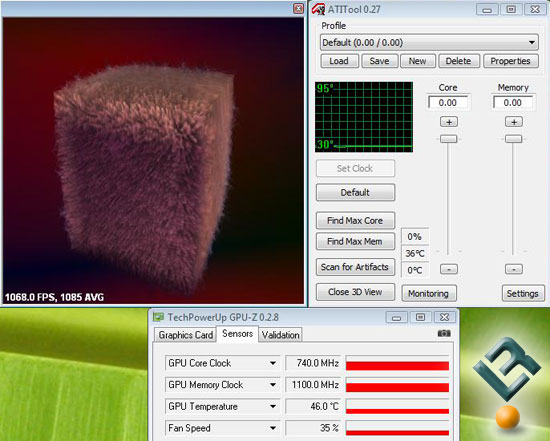This screenshot has width=550, height=441.
Task: Select the Sensors tab in GPU-Z
Action: coord(237,334)
